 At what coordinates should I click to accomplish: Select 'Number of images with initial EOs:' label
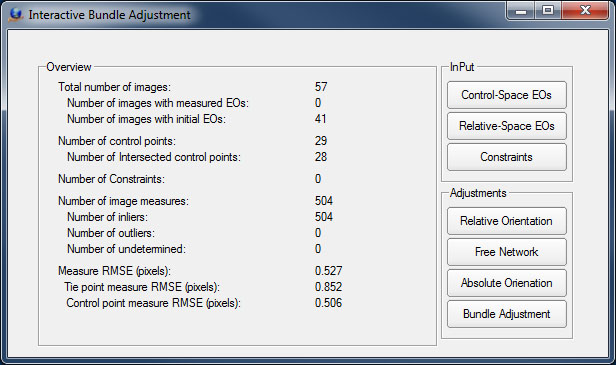click(x=147, y=119)
